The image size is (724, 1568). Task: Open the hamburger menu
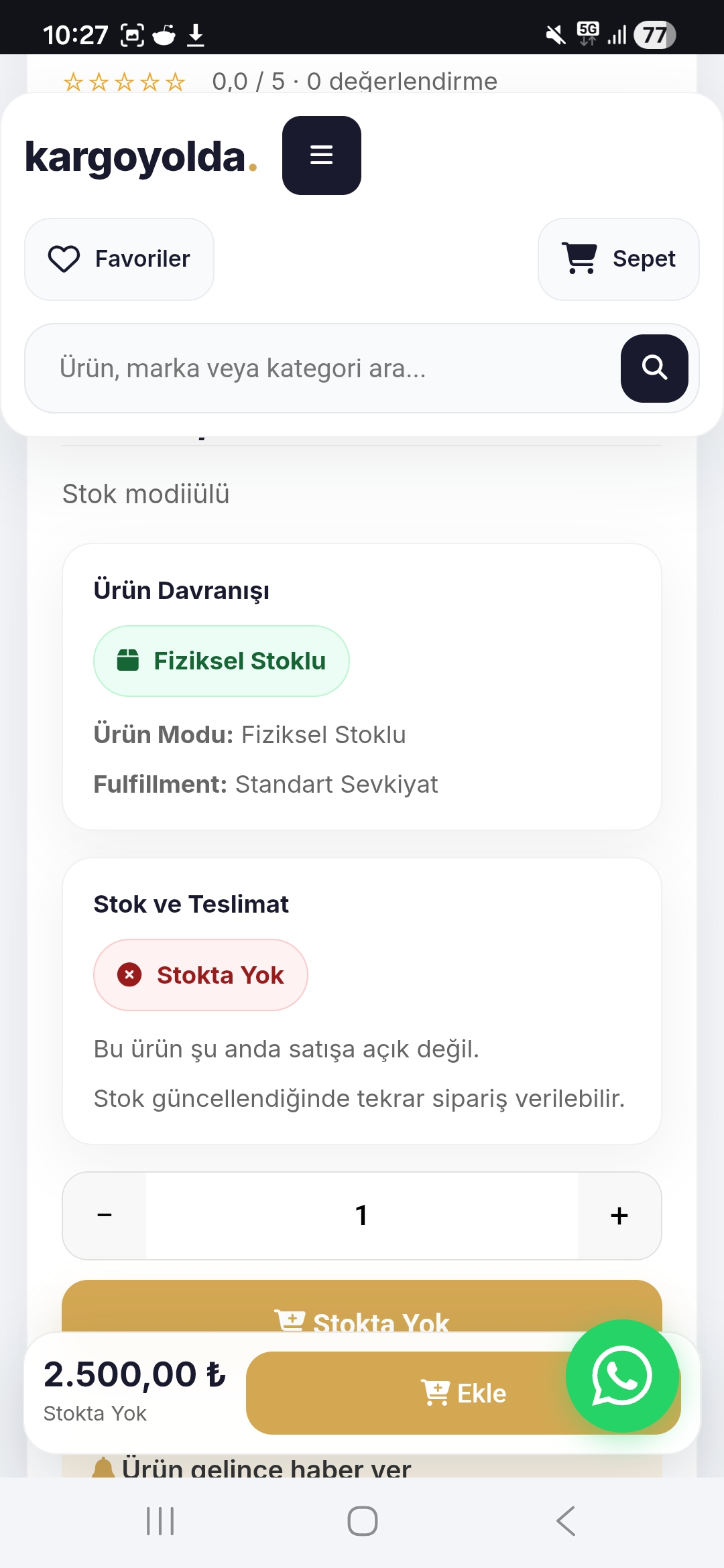[x=321, y=155]
